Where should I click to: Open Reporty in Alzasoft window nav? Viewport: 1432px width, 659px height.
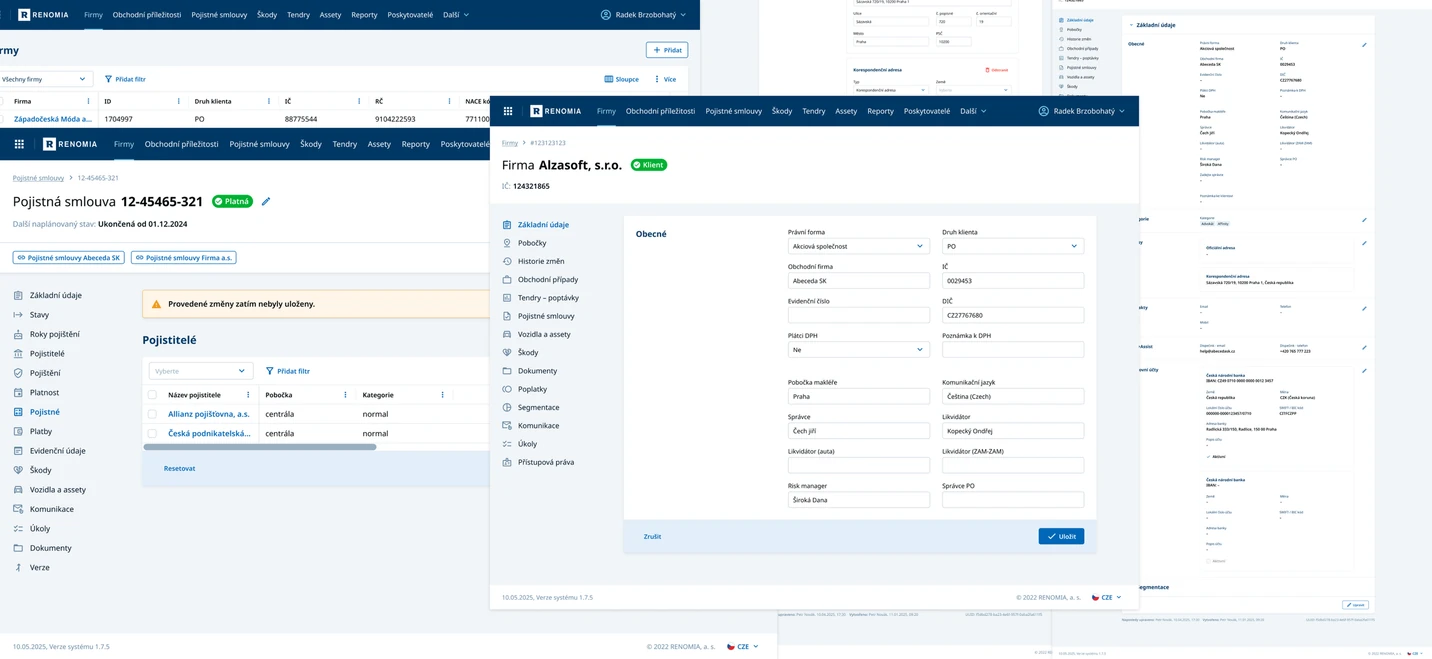pyautogui.click(x=880, y=111)
